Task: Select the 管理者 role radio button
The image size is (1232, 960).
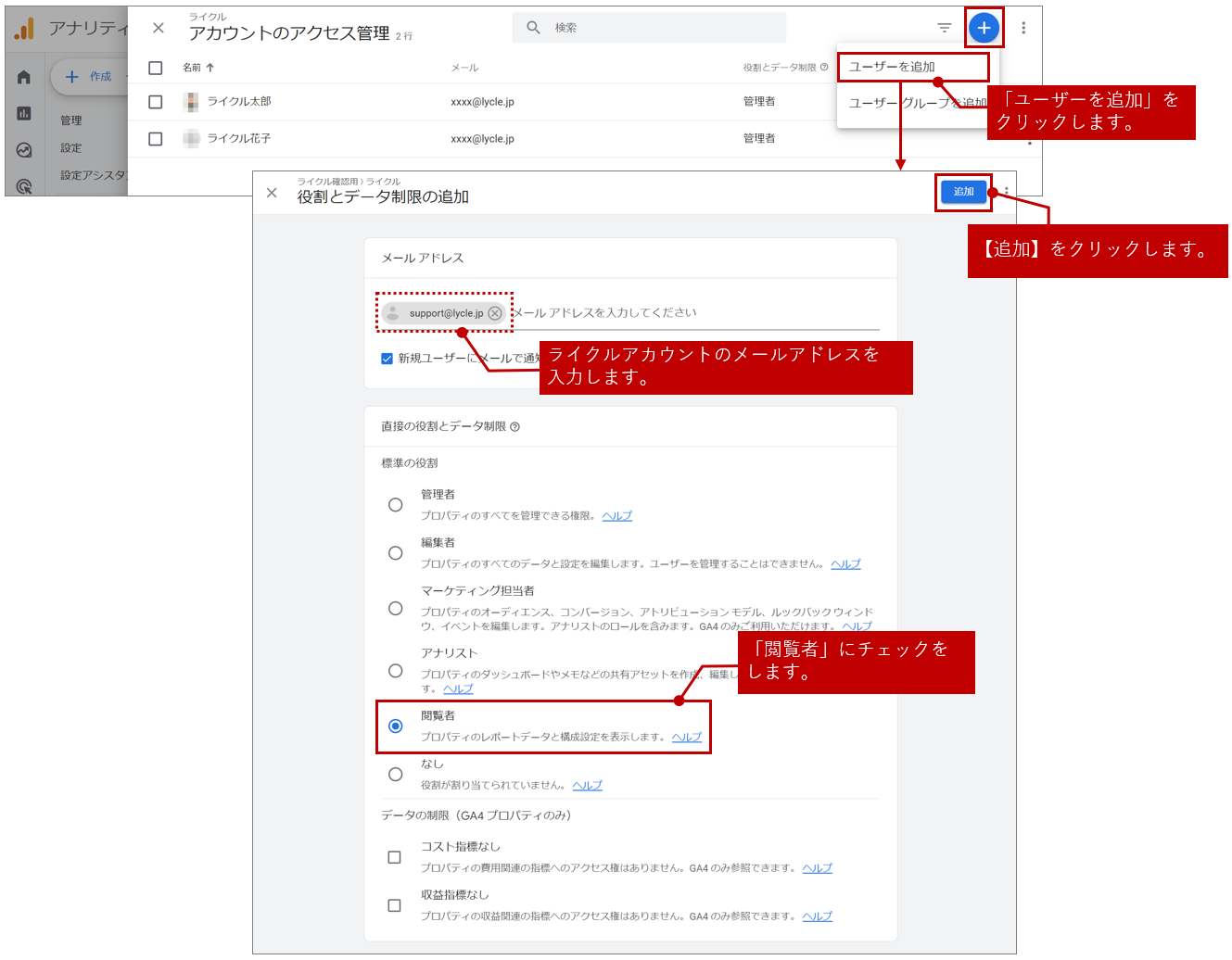Action: pyautogui.click(x=396, y=505)
